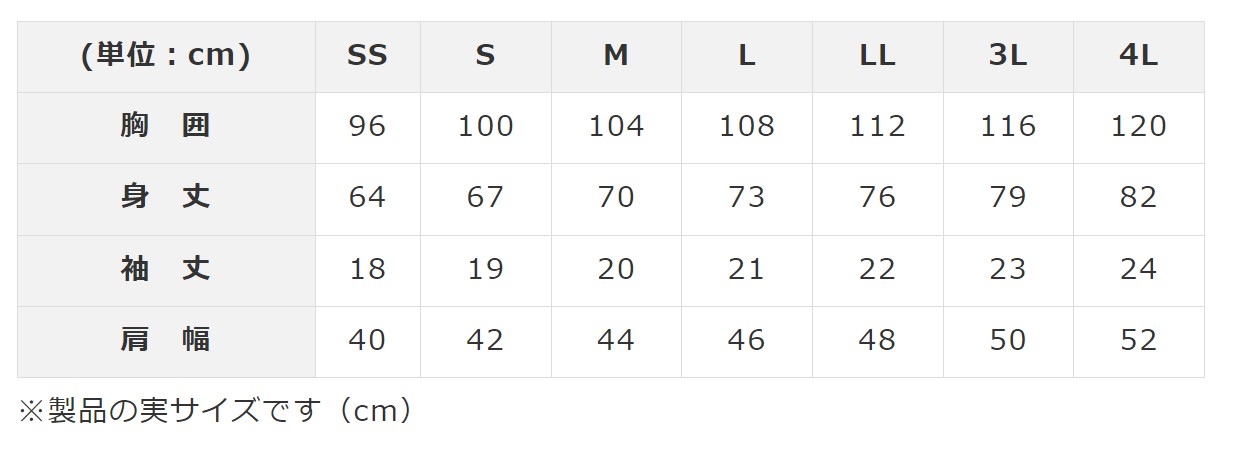Screen dimensions: 1240x454
Task: Select the L size column header
Action: click(x=746, y=56)
